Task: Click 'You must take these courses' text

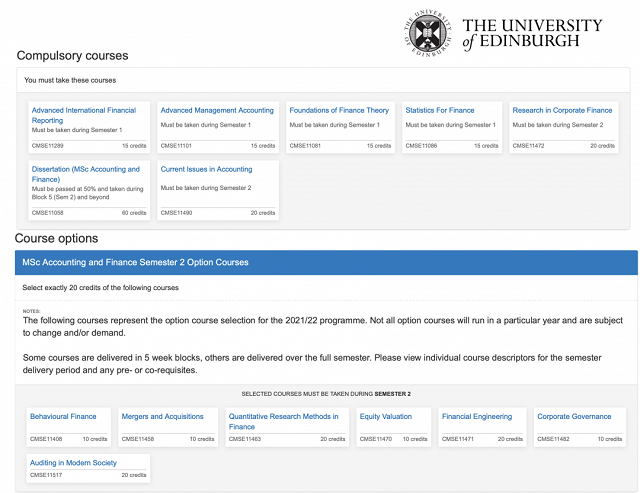Action: [70, 80]
